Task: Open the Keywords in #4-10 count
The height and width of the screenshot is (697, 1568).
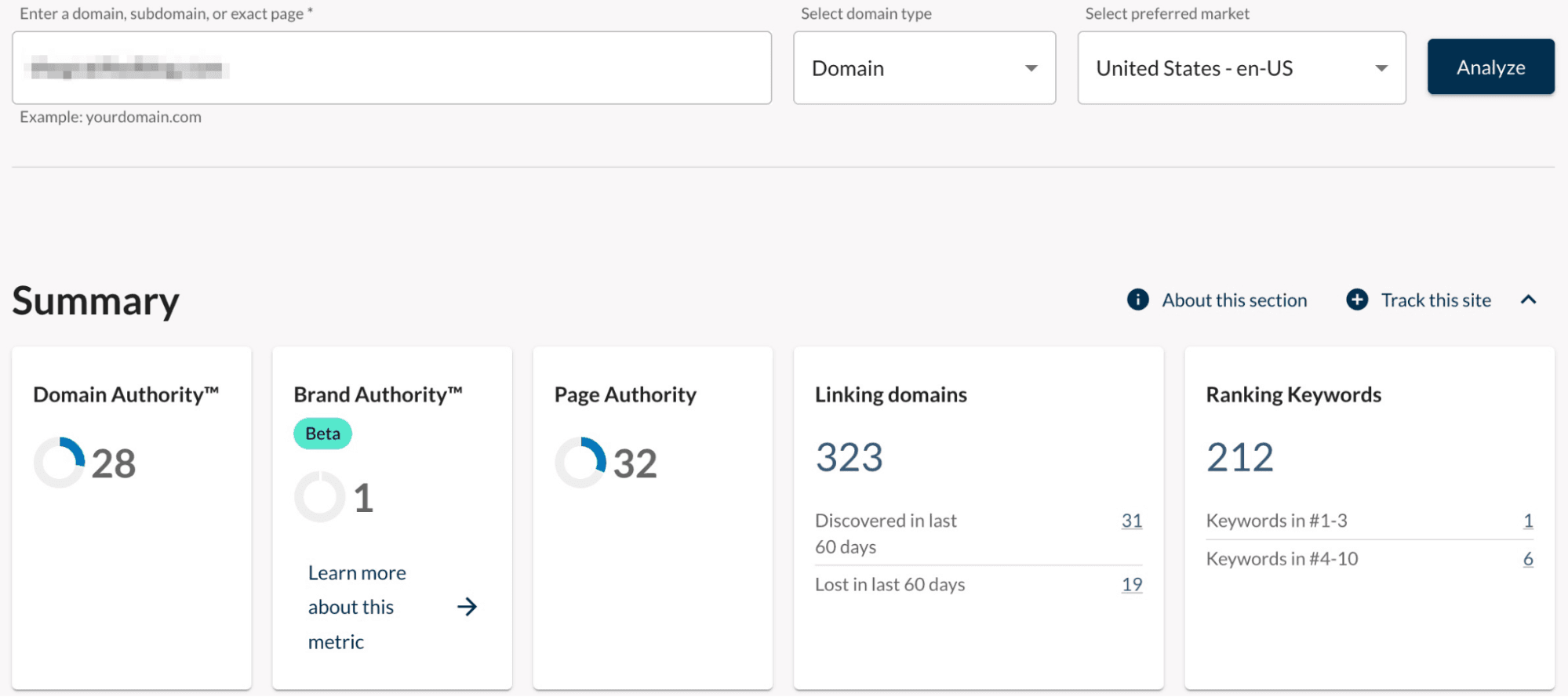Action: 1527,559
